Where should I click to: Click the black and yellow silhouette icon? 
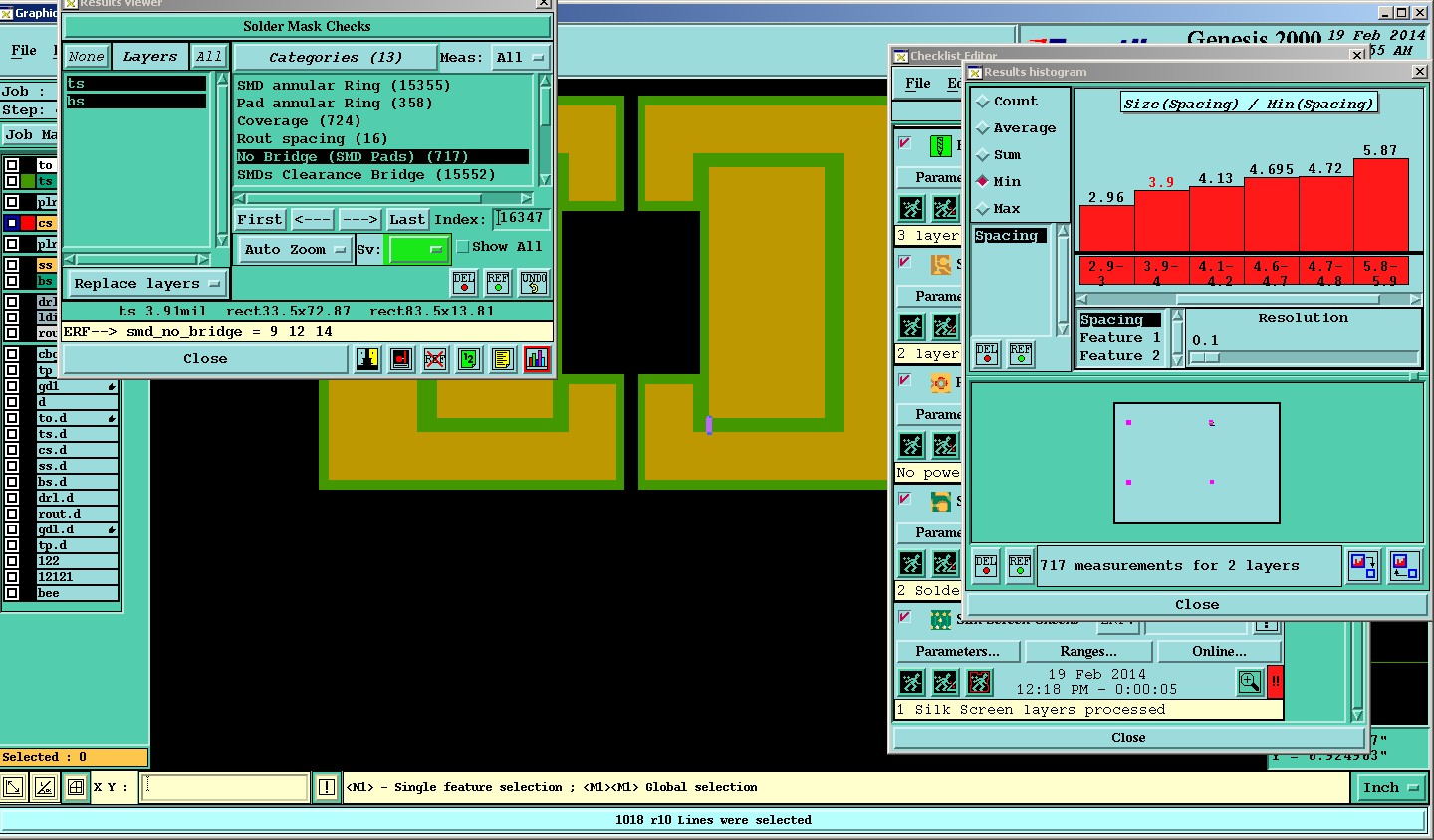(367, 359)
